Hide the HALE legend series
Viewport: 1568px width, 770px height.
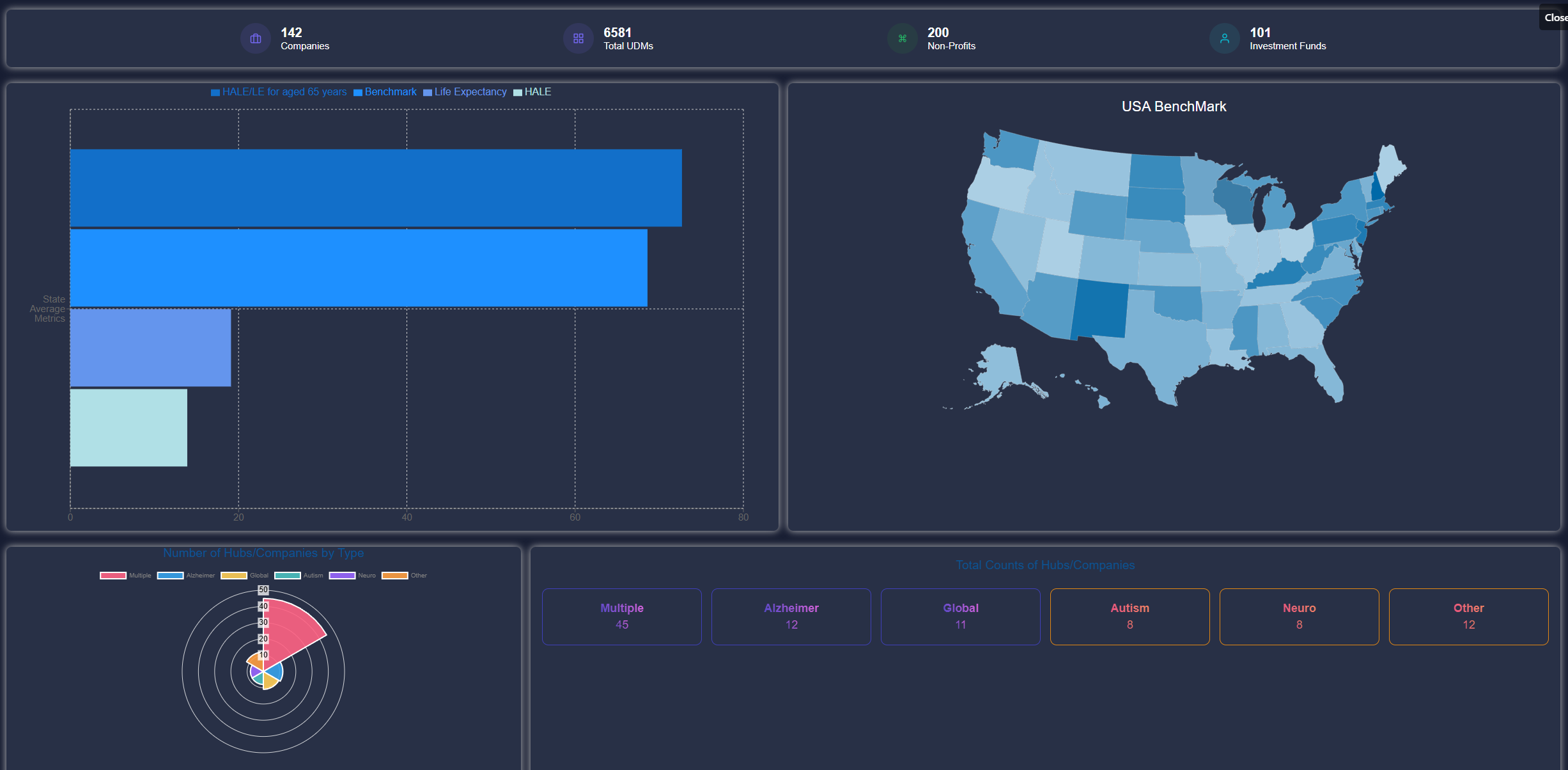(x=532, y=92)
